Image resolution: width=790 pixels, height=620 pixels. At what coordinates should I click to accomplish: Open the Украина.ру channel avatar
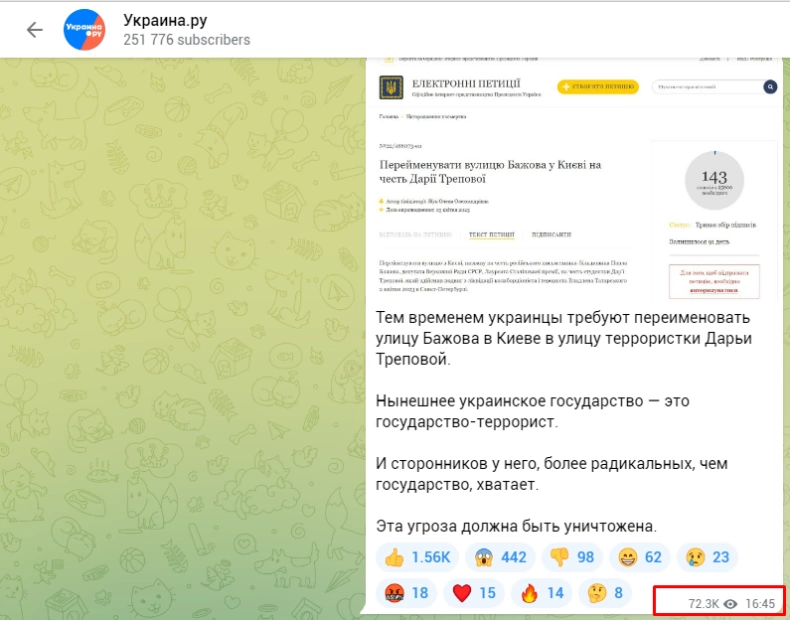[x=84, y=30]
